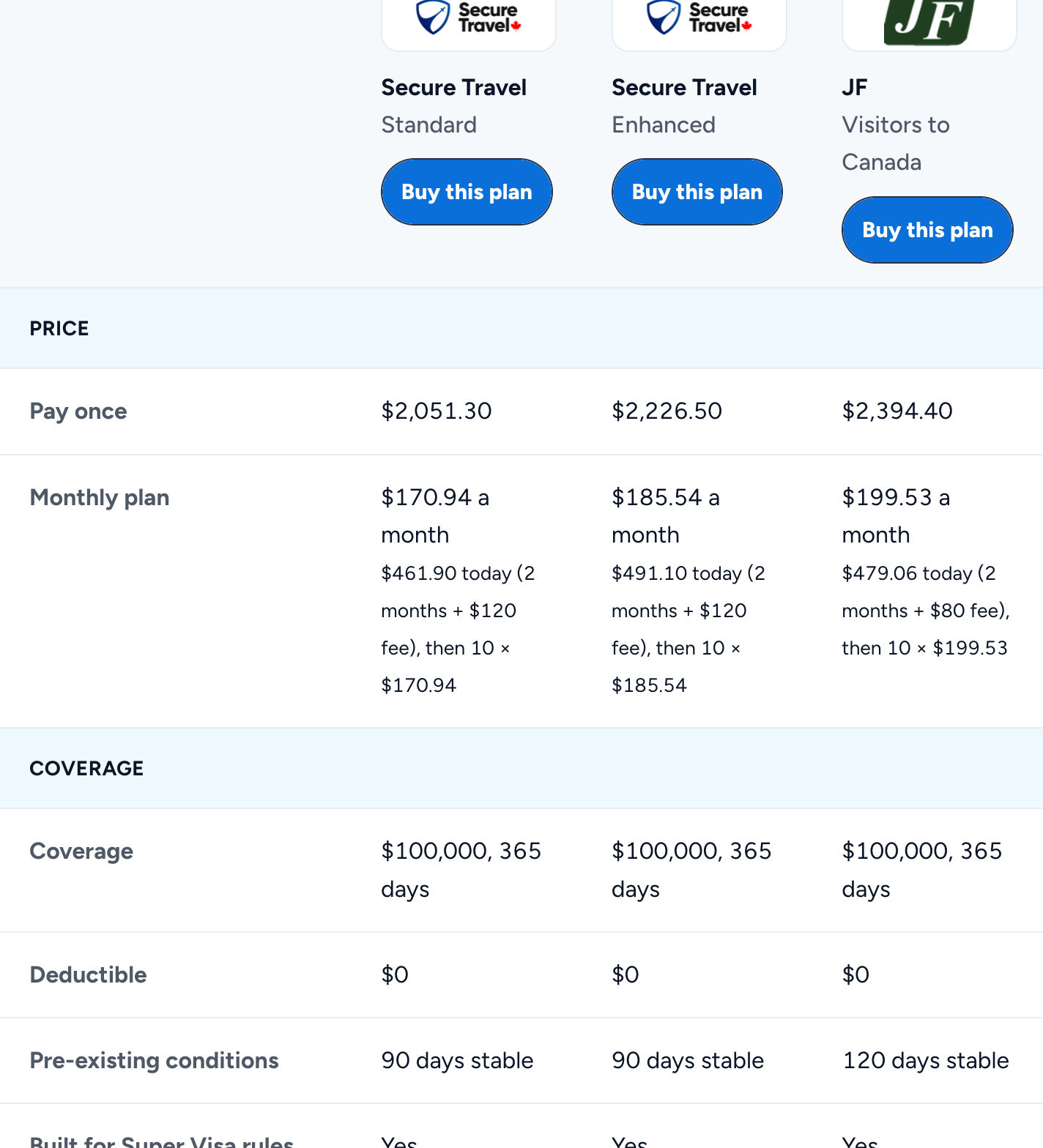Click the Standard plan's $0 deductible

pos(396,974)
